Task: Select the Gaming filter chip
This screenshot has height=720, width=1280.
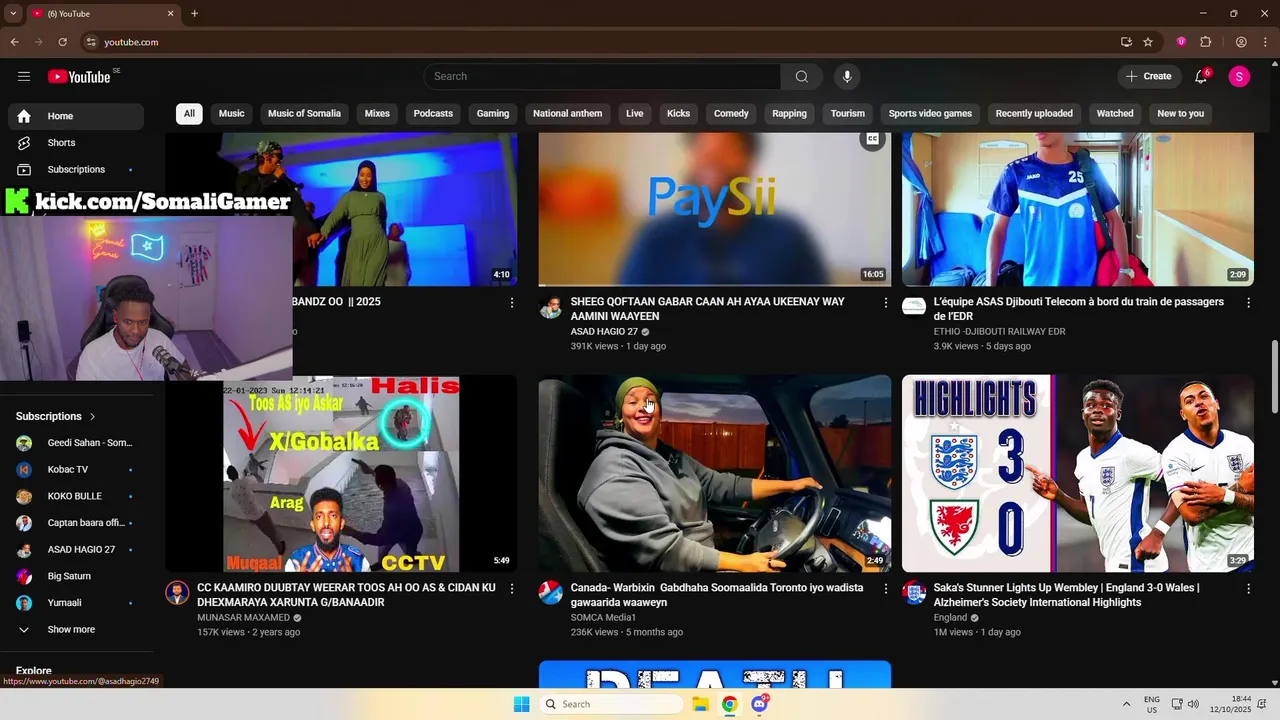Action: pos(493,114)
